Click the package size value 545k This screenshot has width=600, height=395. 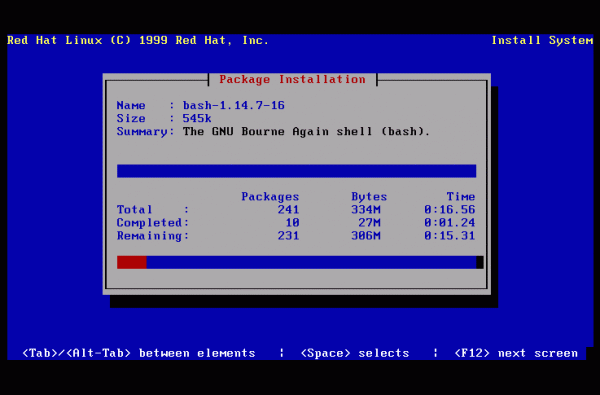tap(197, 118)
